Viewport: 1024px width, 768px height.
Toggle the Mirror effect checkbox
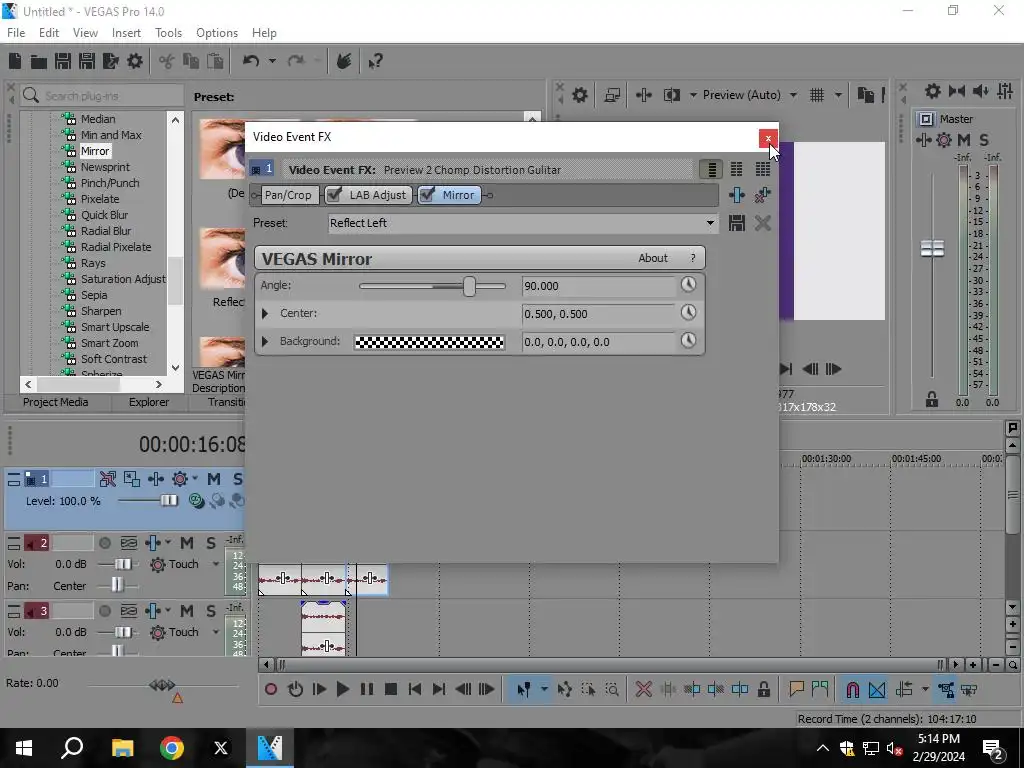point(426,195)
